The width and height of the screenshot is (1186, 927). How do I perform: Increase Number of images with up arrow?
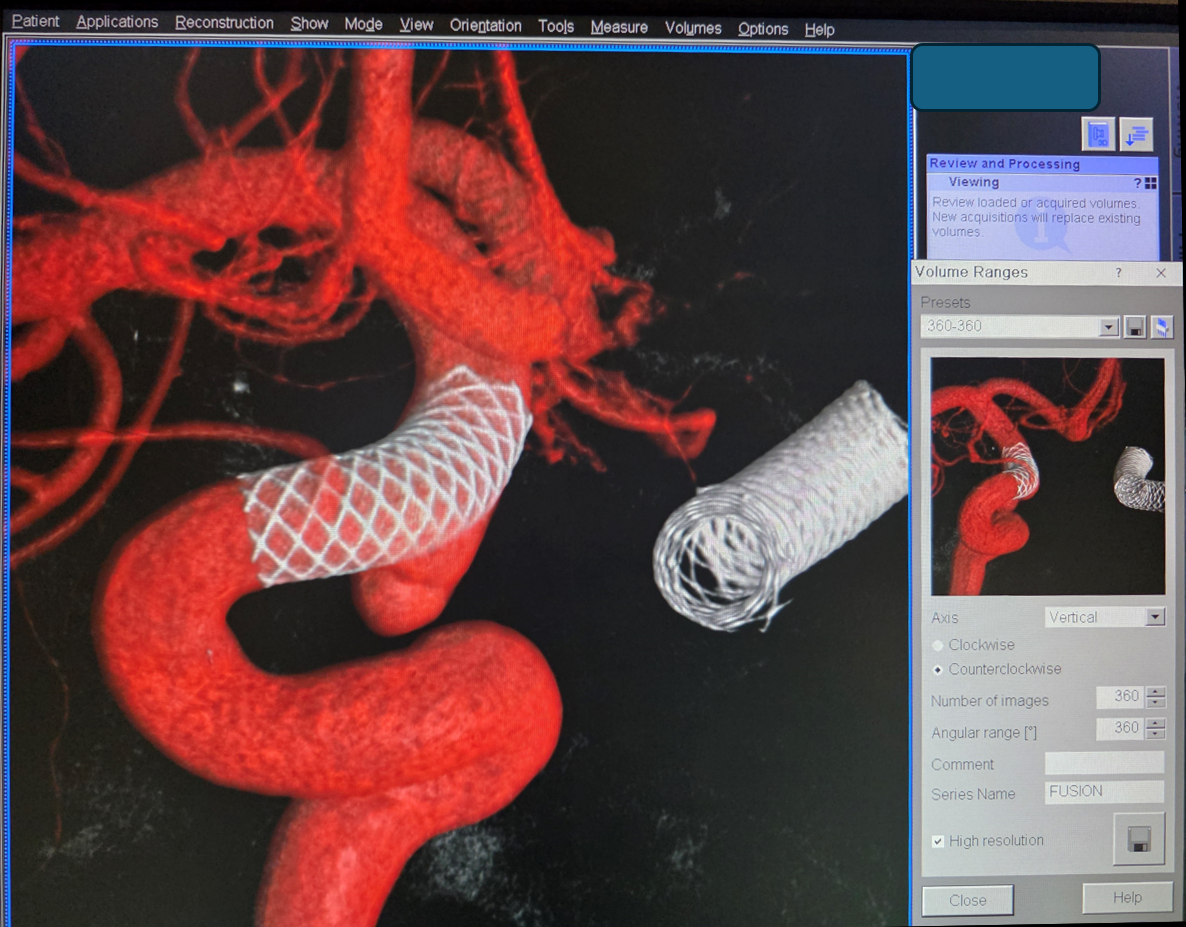coord(1155,691)
